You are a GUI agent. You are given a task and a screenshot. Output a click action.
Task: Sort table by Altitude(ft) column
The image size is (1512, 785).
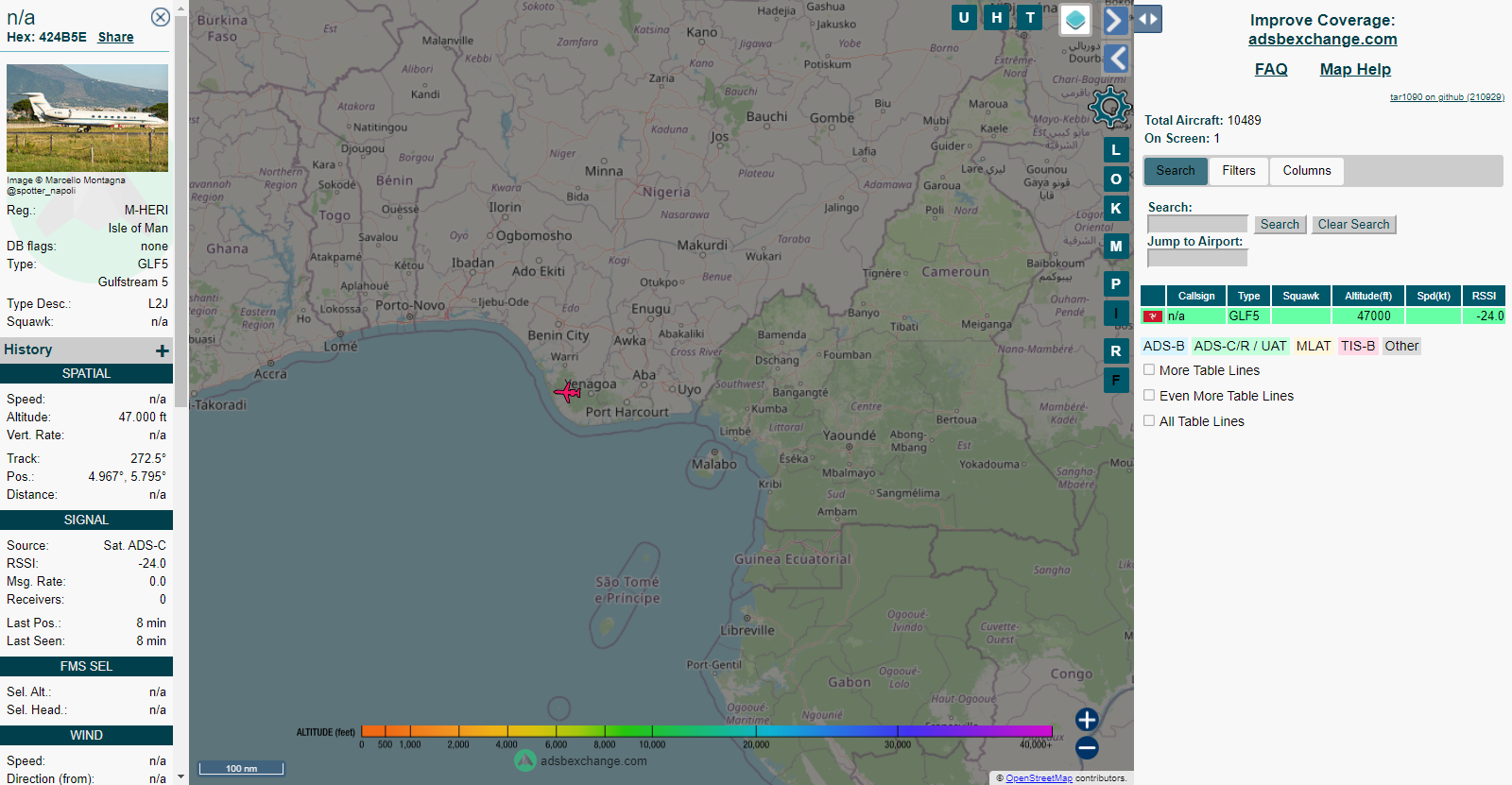tap(1368, 296)
